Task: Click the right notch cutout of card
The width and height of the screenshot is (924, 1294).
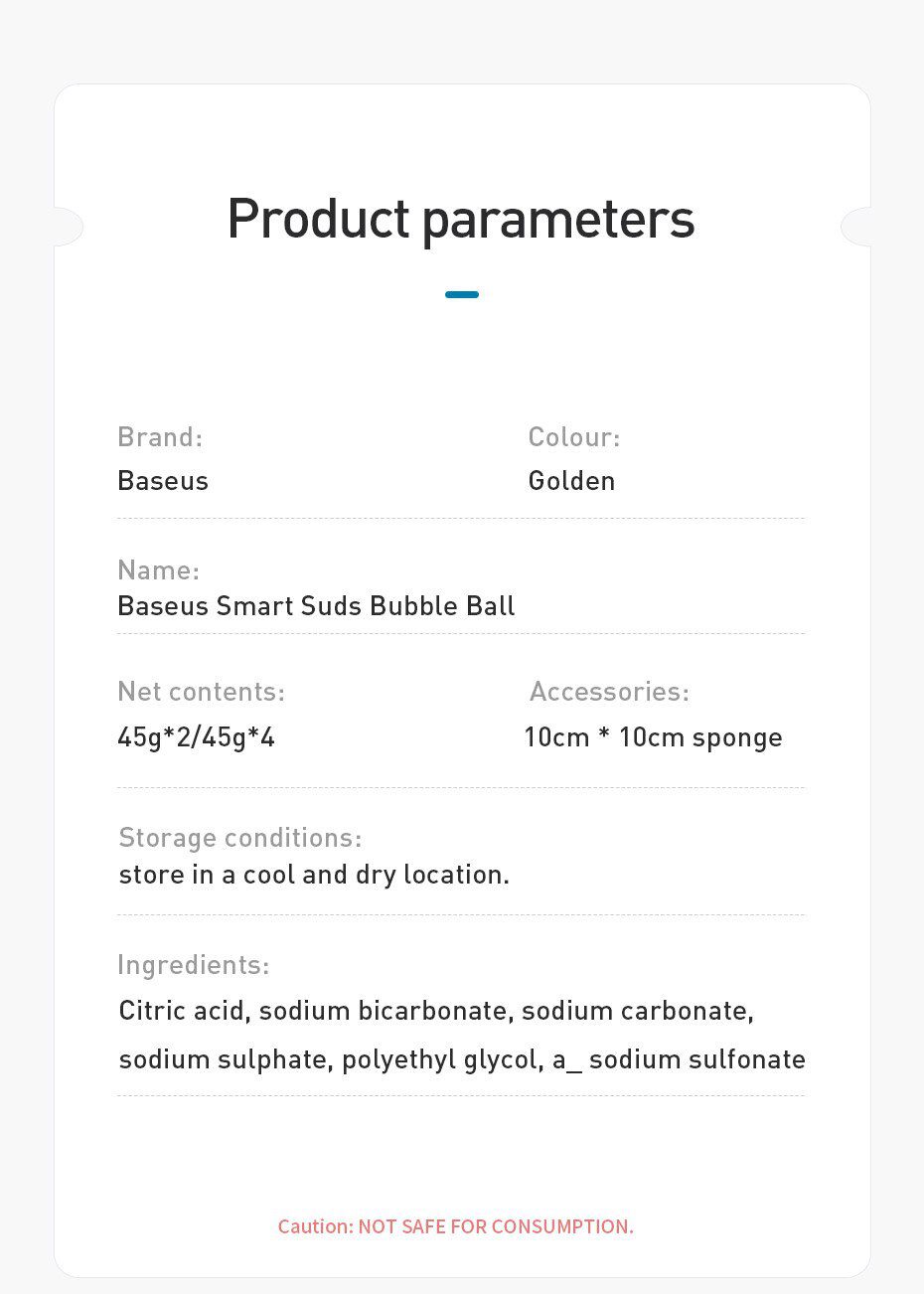Action: [855, 227]
